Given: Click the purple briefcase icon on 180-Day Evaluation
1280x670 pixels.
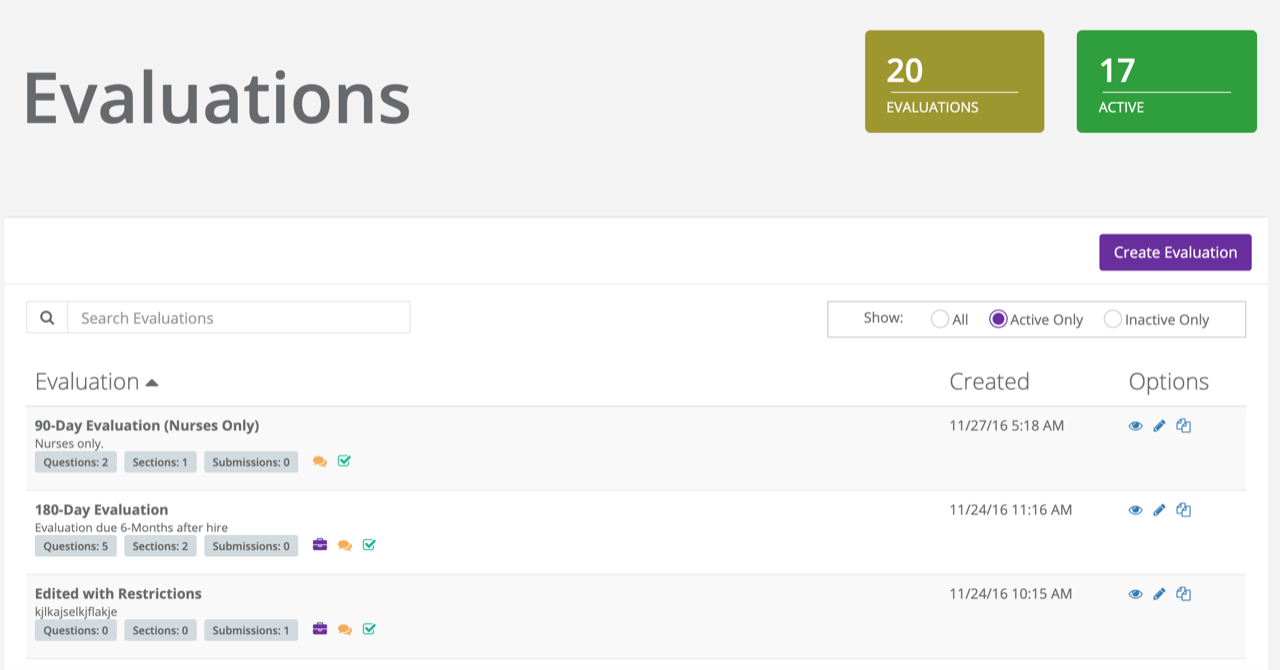Looking at the screenshot, I should pos(320,545).
